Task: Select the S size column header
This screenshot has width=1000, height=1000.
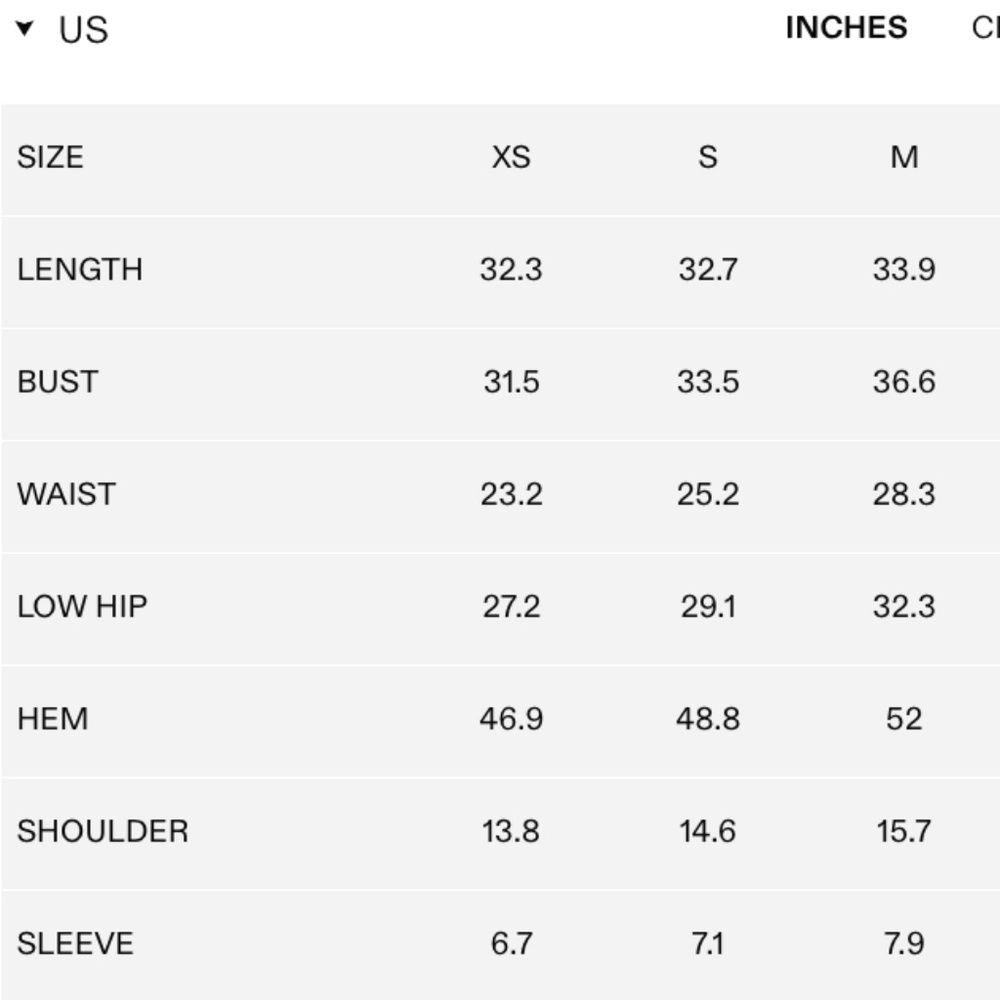Action: tap(708, 157)
